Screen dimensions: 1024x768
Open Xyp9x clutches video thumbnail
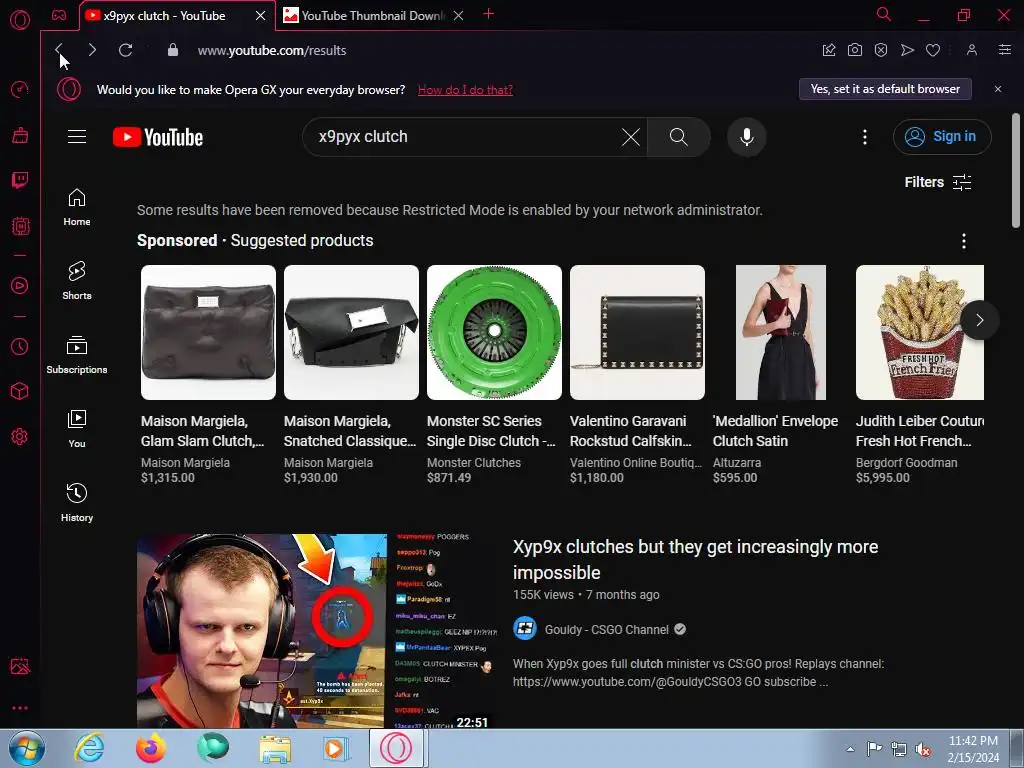coord(317,631)
